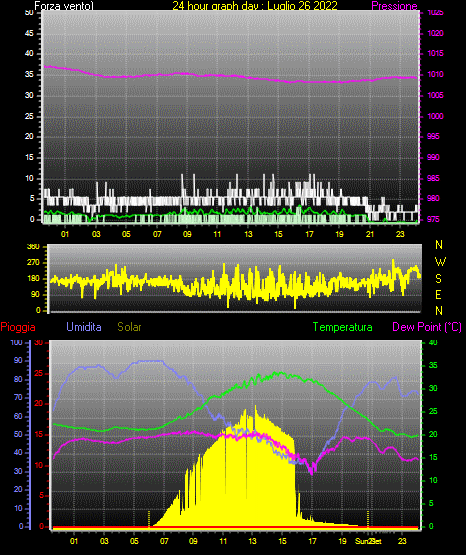Click the SunSet marker on bottom axis

click(x=369, y=541)
